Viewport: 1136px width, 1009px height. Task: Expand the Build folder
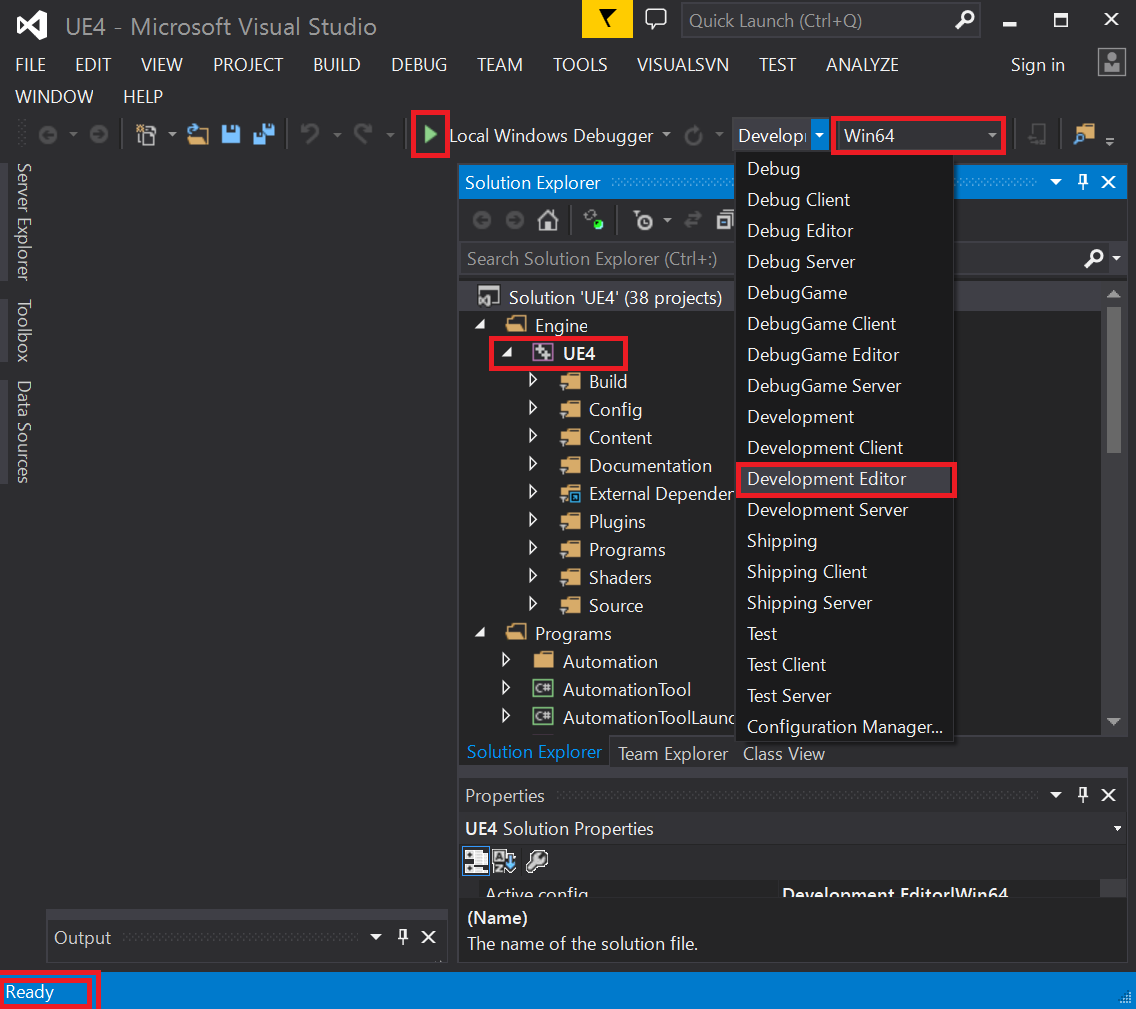533,380
